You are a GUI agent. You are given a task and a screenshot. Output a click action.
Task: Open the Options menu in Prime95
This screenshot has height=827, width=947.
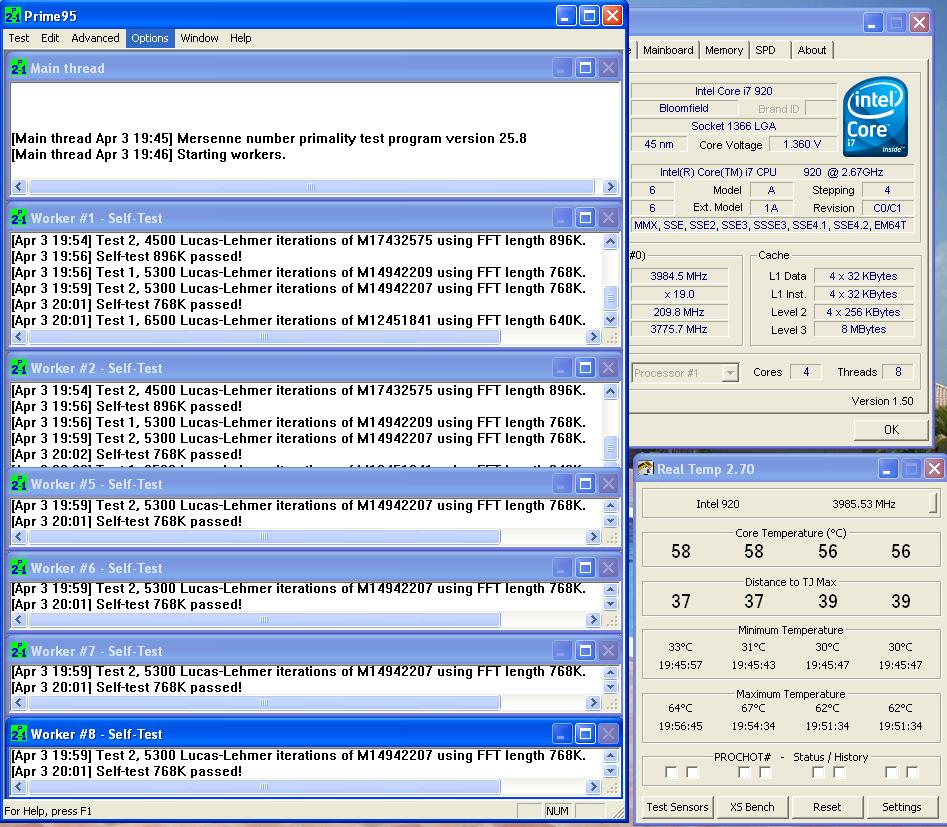(x=150, y=38)
